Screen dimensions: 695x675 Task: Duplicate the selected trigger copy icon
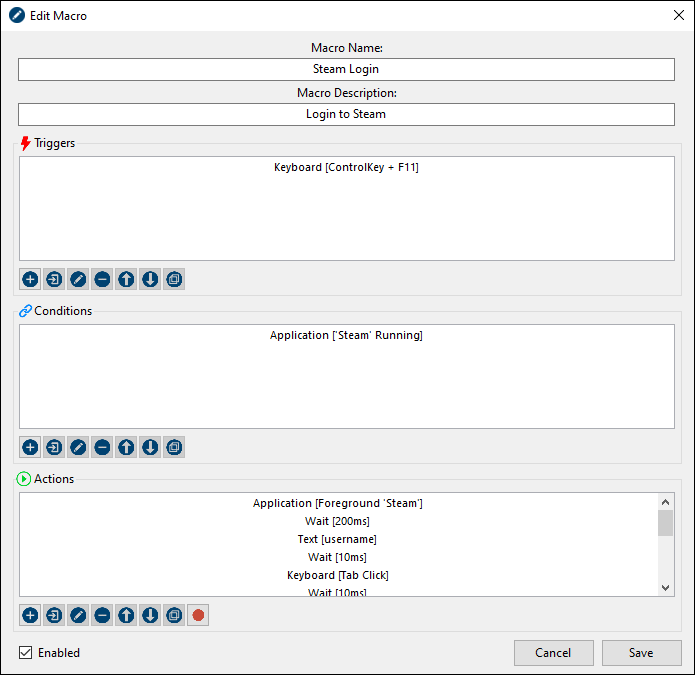[x=174, y=279]
